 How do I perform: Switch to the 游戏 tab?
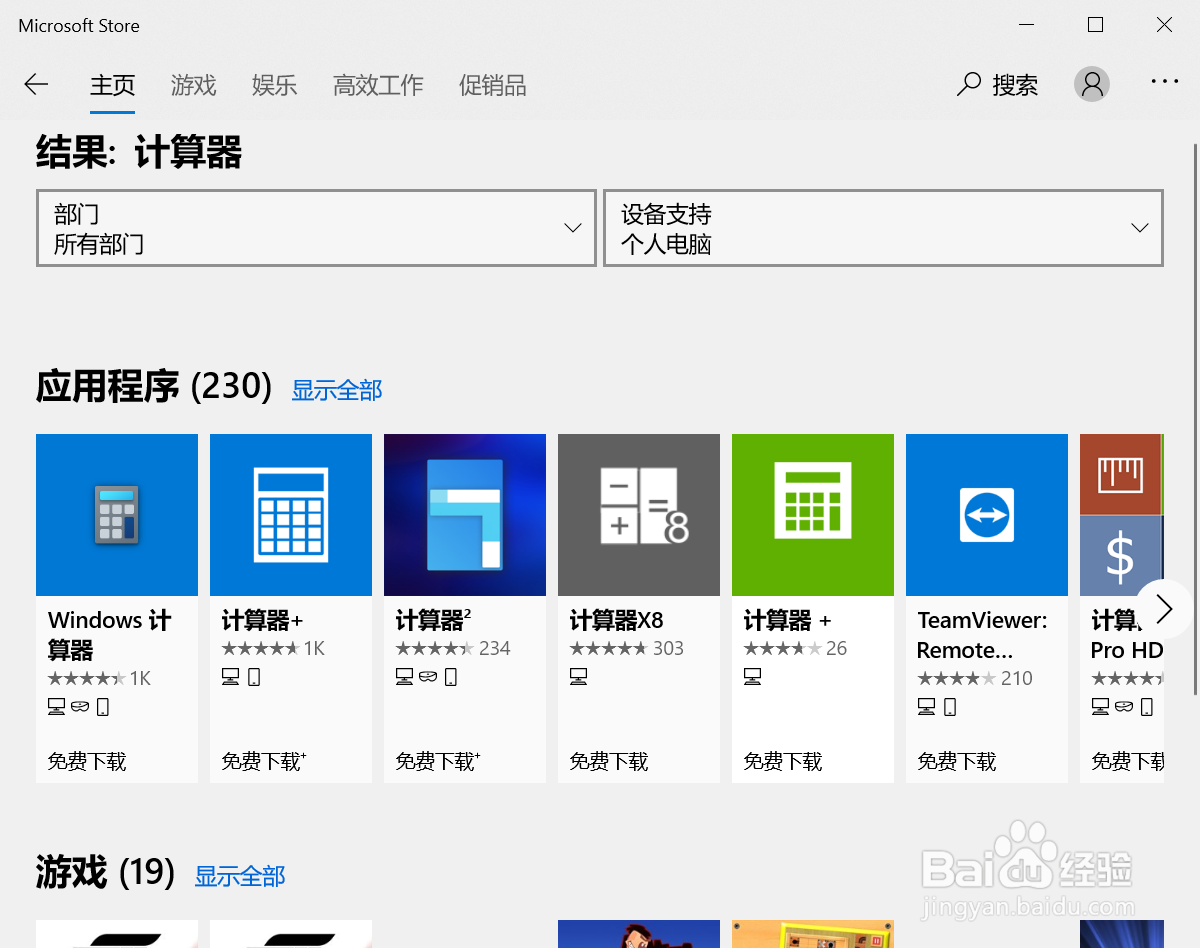click(x=193, y=85)
